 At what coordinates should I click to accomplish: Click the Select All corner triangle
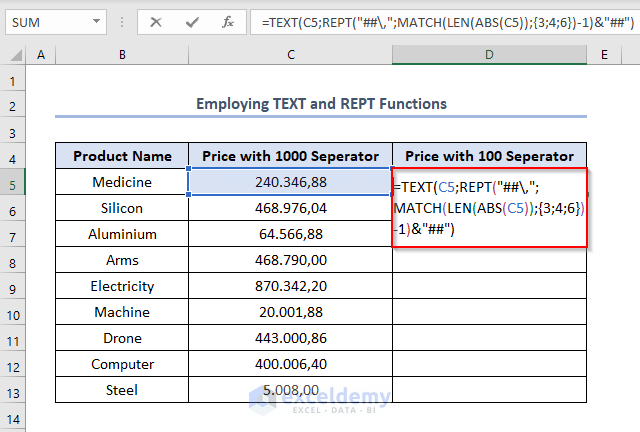(x=14, y=55)
